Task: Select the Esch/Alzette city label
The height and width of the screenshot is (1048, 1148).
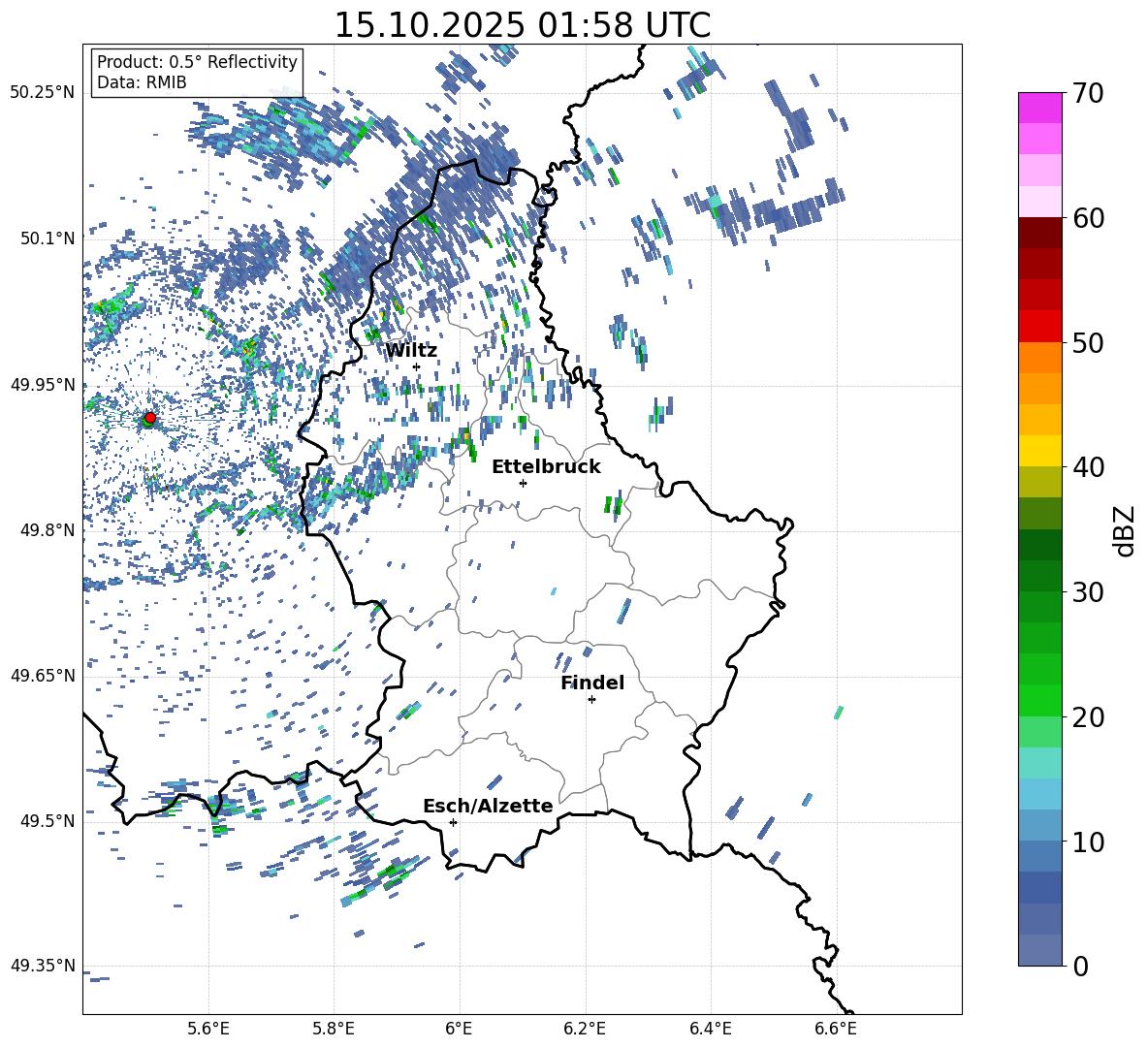Action: (488, 806)
